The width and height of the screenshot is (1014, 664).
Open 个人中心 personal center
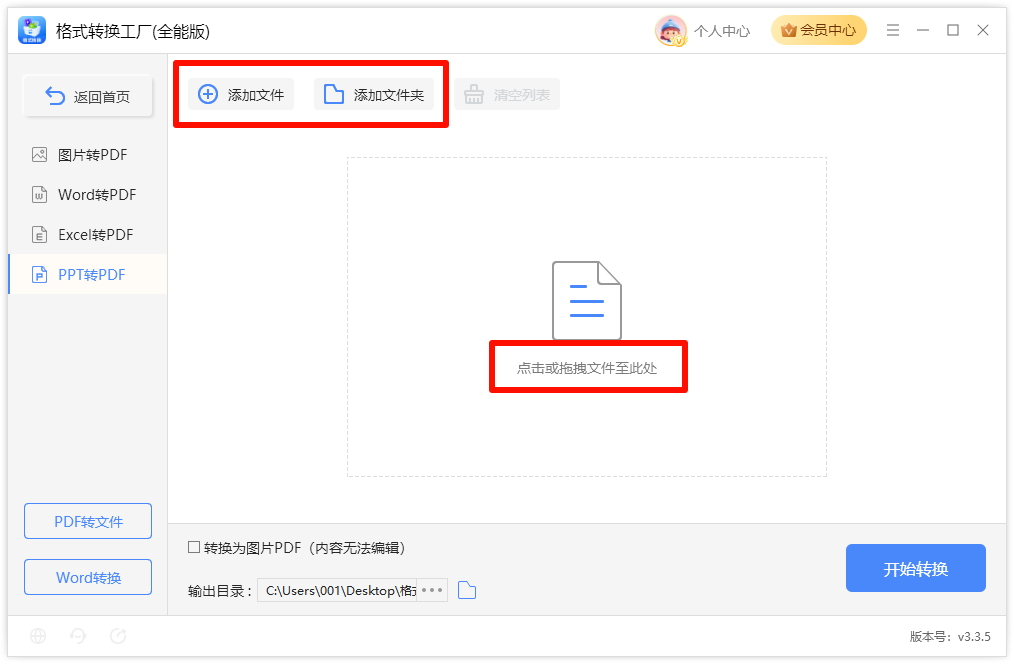(x=722, y=31)
